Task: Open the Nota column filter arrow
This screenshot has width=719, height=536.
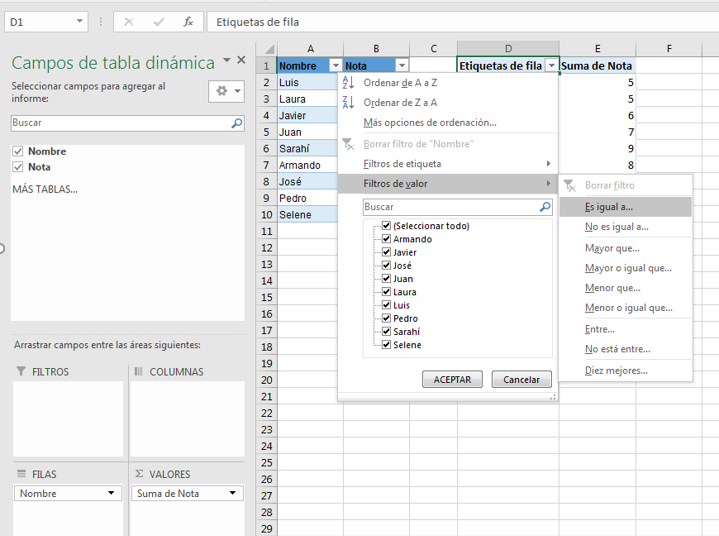Action: click(402, 66)
